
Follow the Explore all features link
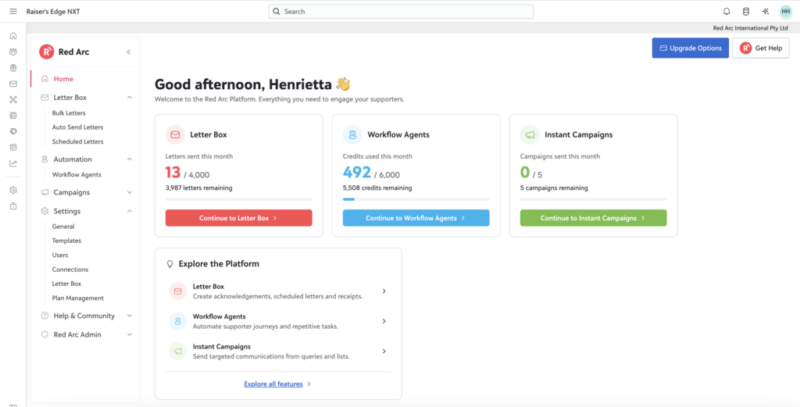point(273,384)
